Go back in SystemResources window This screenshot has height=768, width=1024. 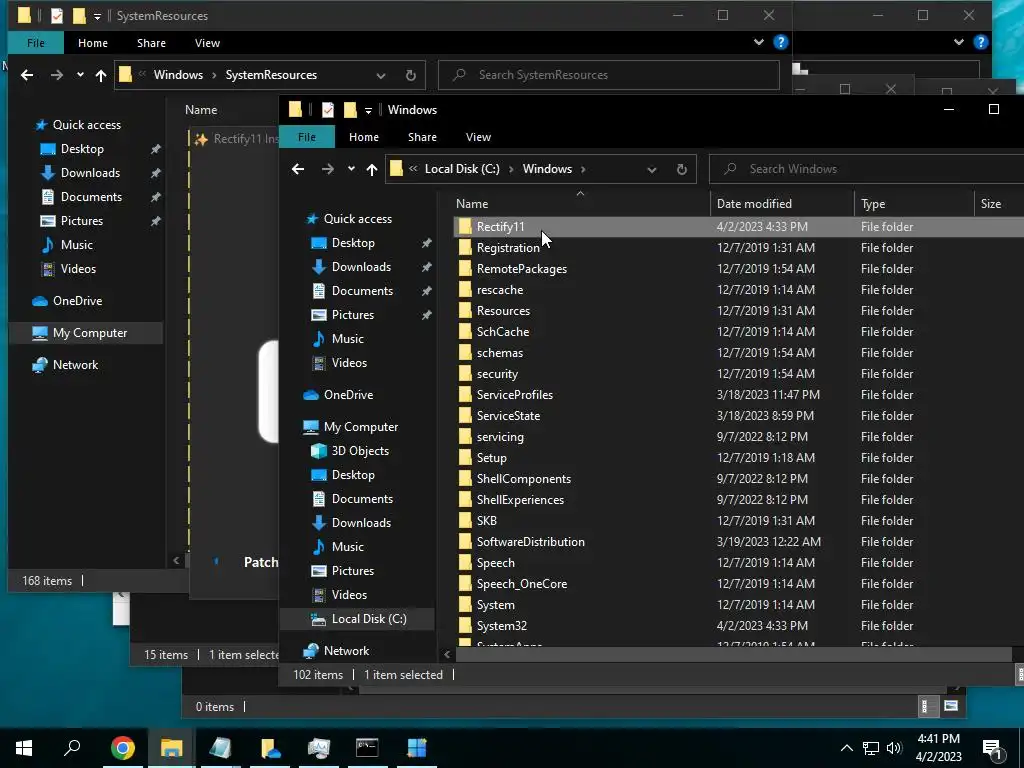tap(27, 75)
